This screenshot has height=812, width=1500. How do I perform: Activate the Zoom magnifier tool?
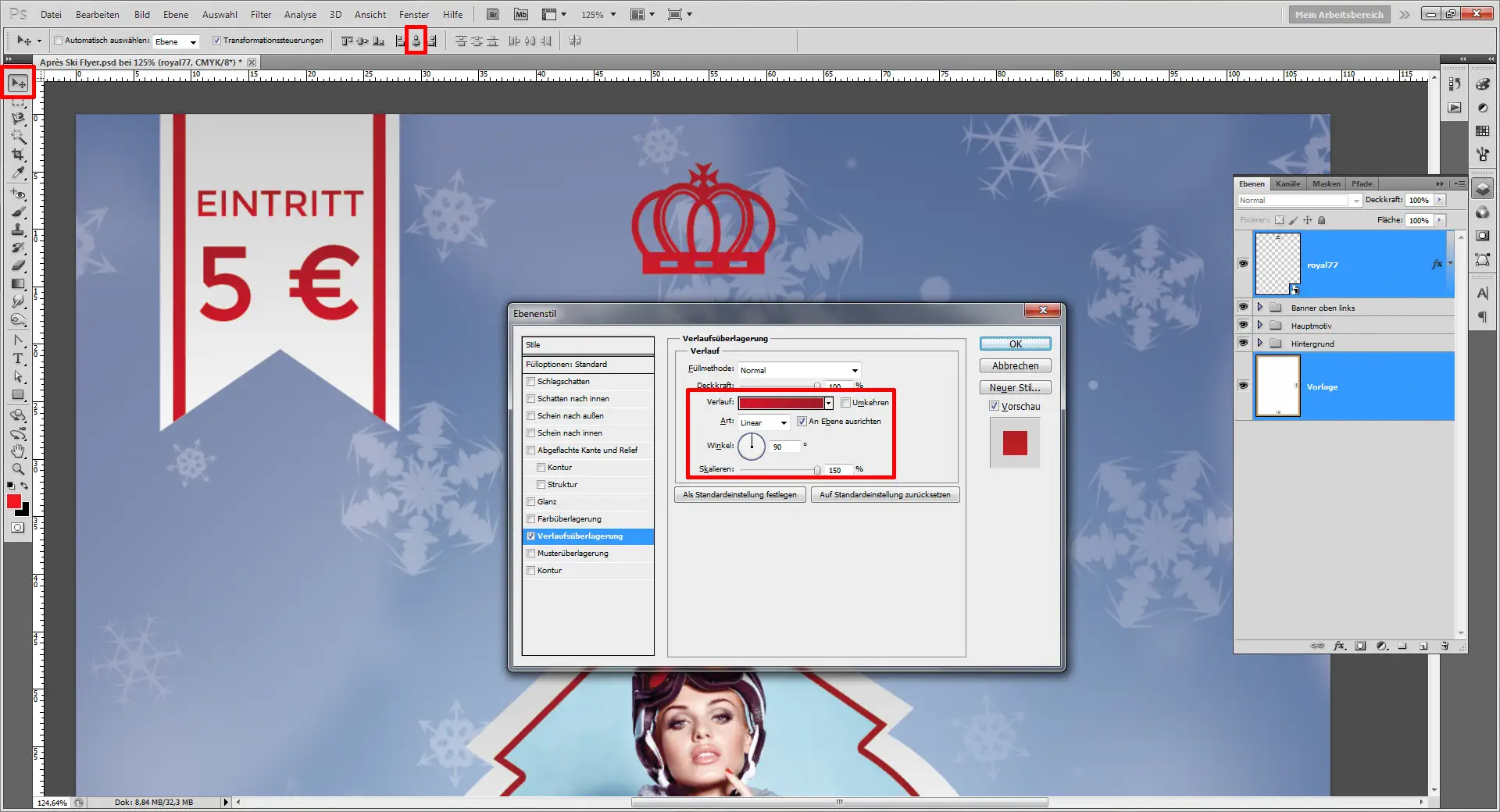click(18, 469)
